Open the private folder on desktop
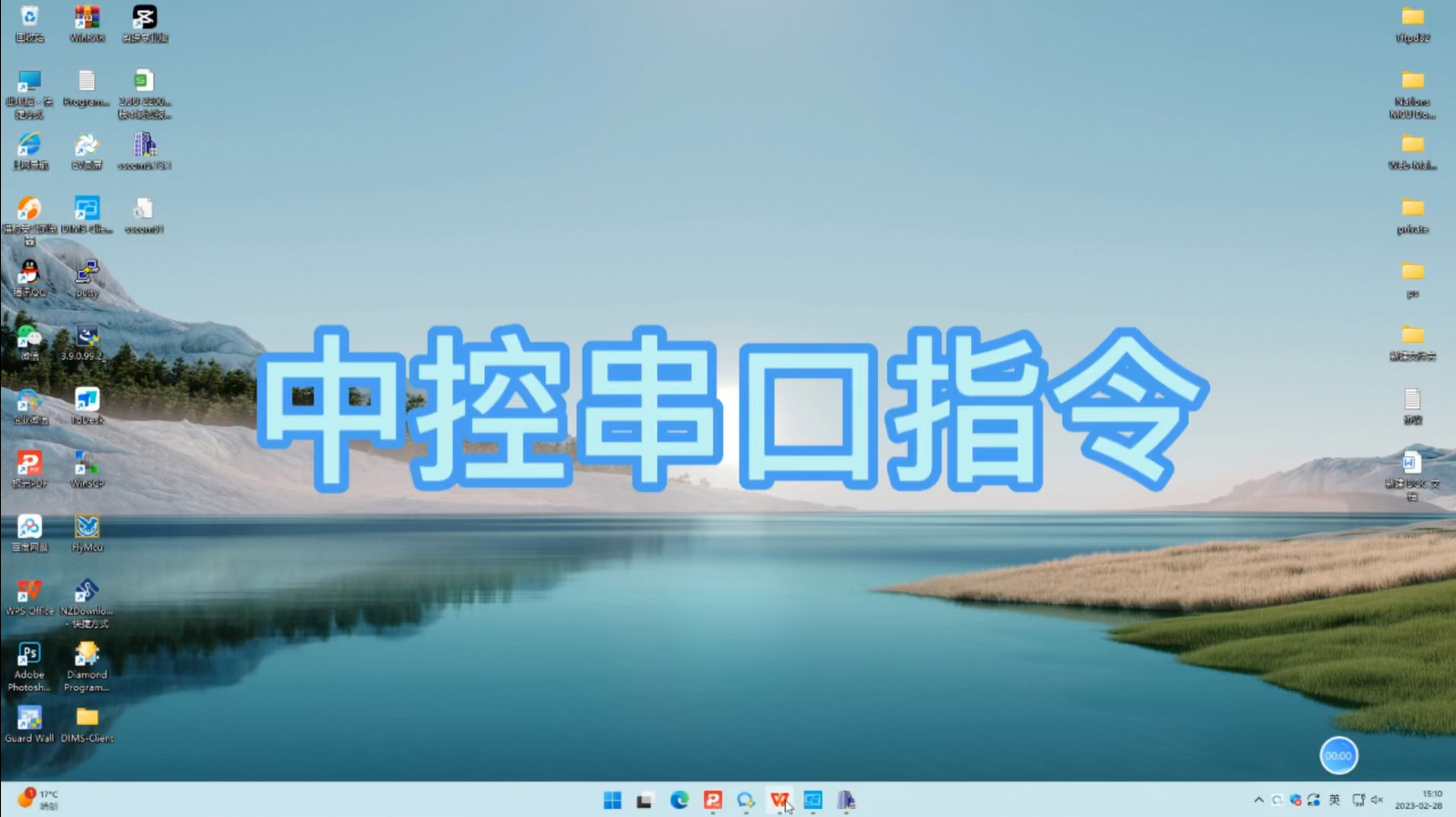The height and width of the screenshot is (817, 1456). coord(1412,211)
